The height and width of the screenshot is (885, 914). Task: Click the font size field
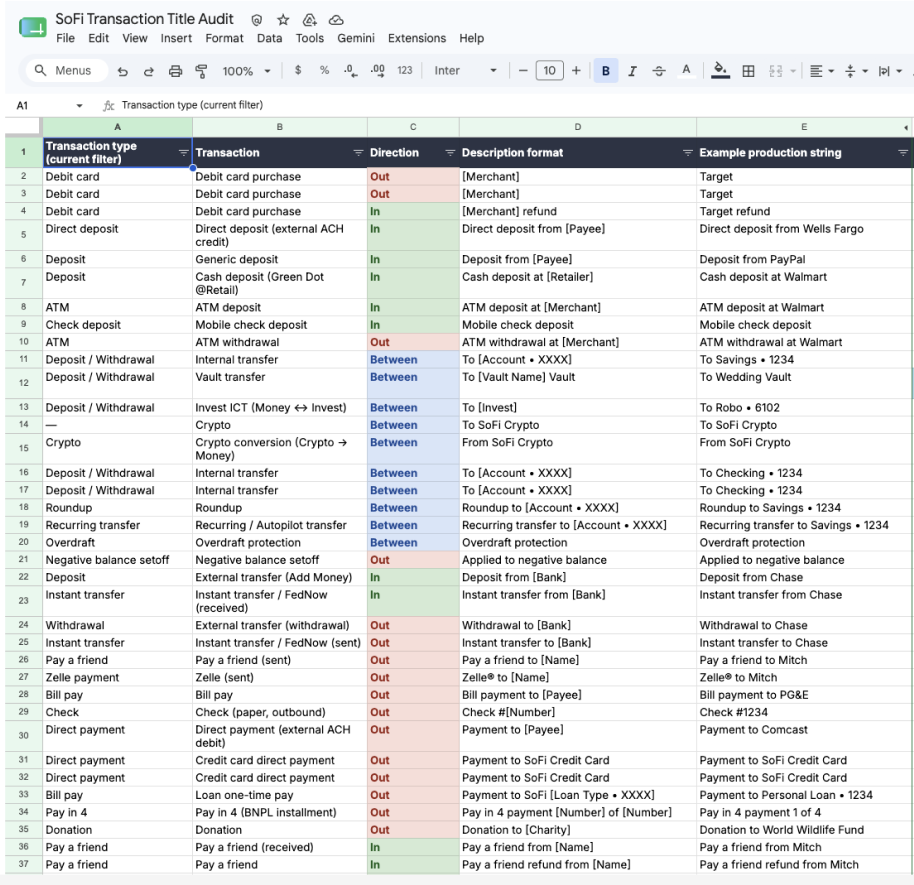tap(549, 71)
